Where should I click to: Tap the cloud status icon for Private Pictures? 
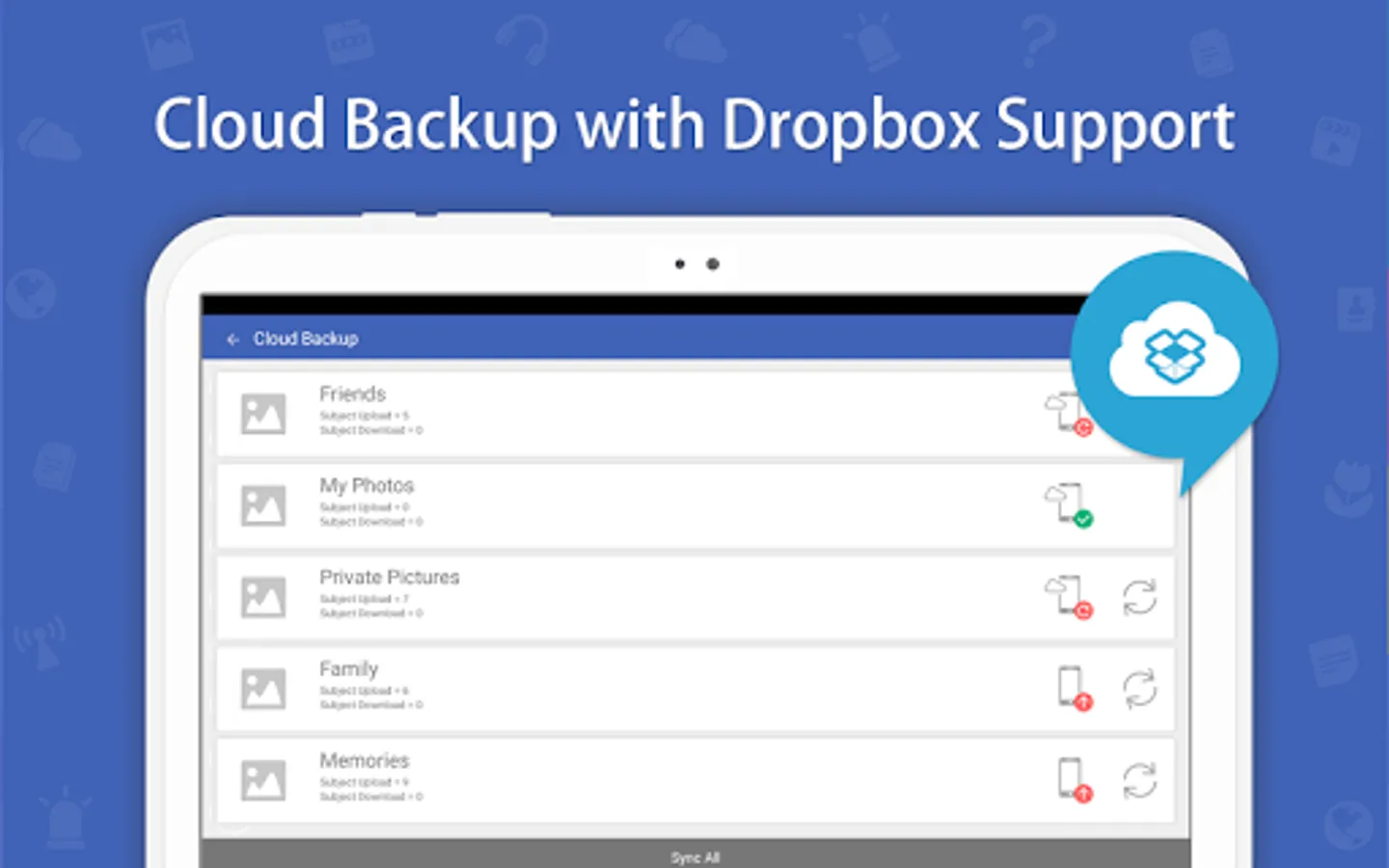[1069, 597]
